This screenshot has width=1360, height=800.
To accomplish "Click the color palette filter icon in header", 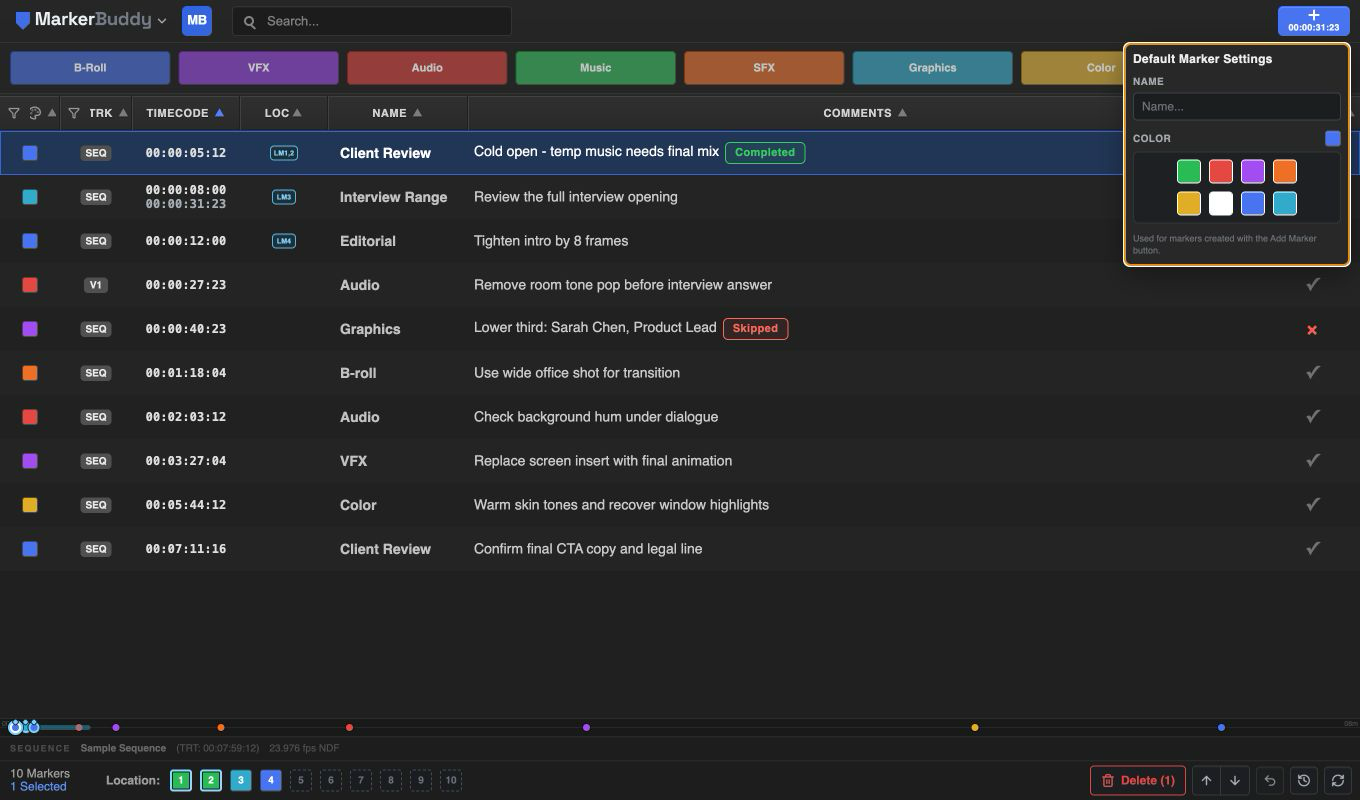I will coord(35,113).
